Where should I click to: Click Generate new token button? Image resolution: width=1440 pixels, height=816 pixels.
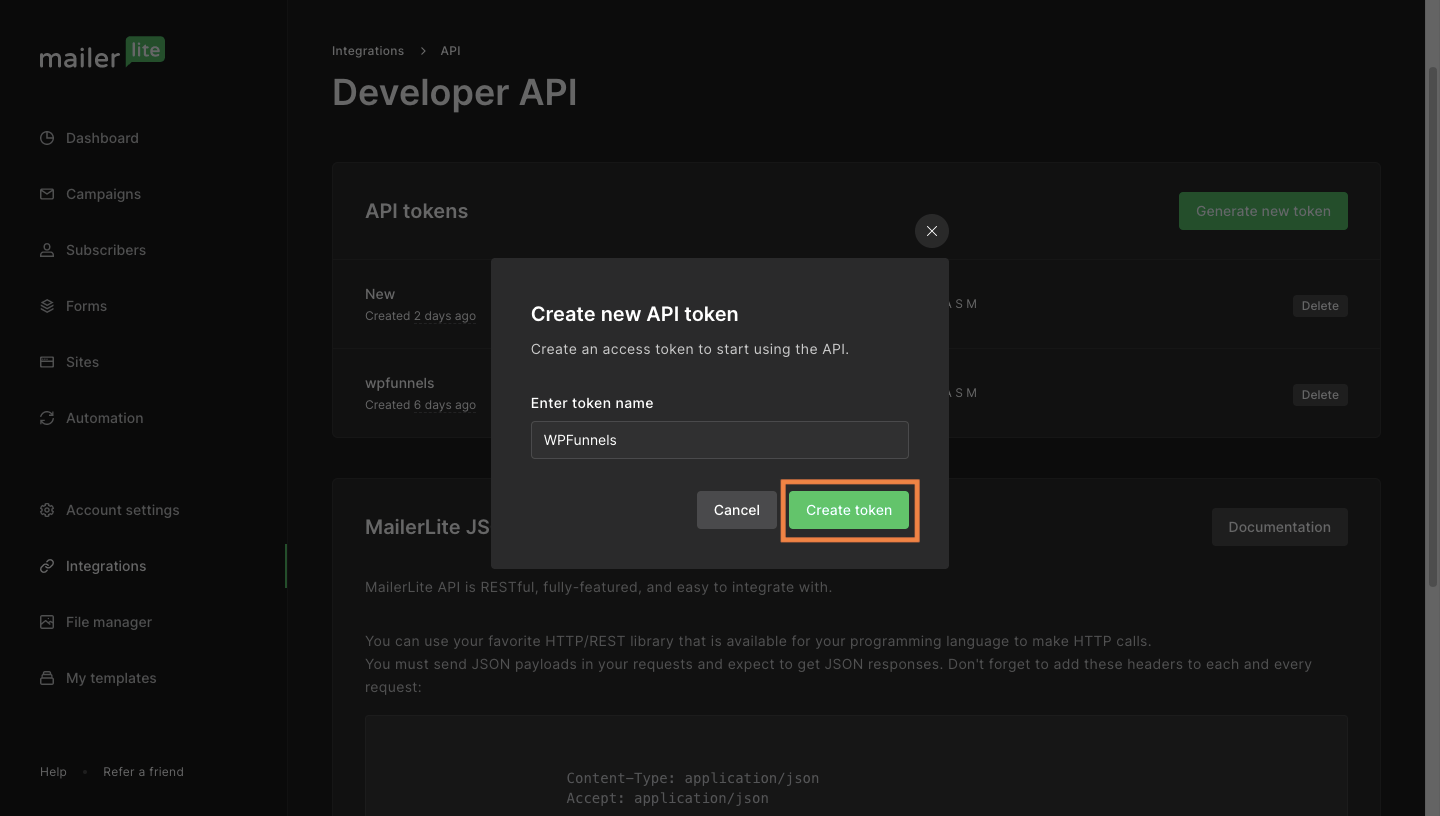pyautogui.click(x=1263, y=211)
